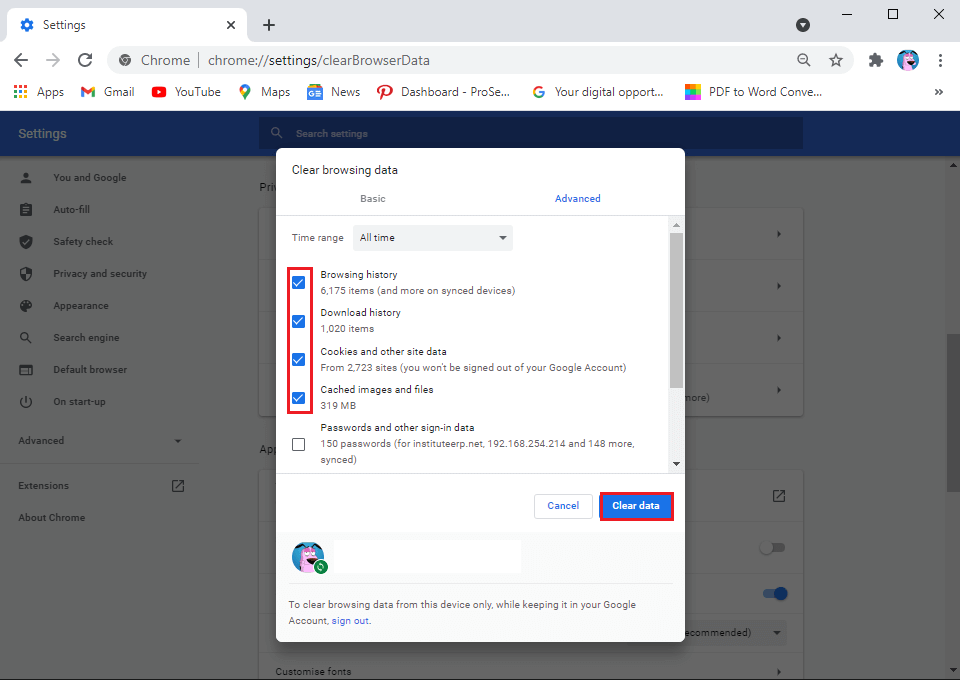Switch to the Basic tab
The width and height of the screenshot is (960, 680).
(373, 199)
